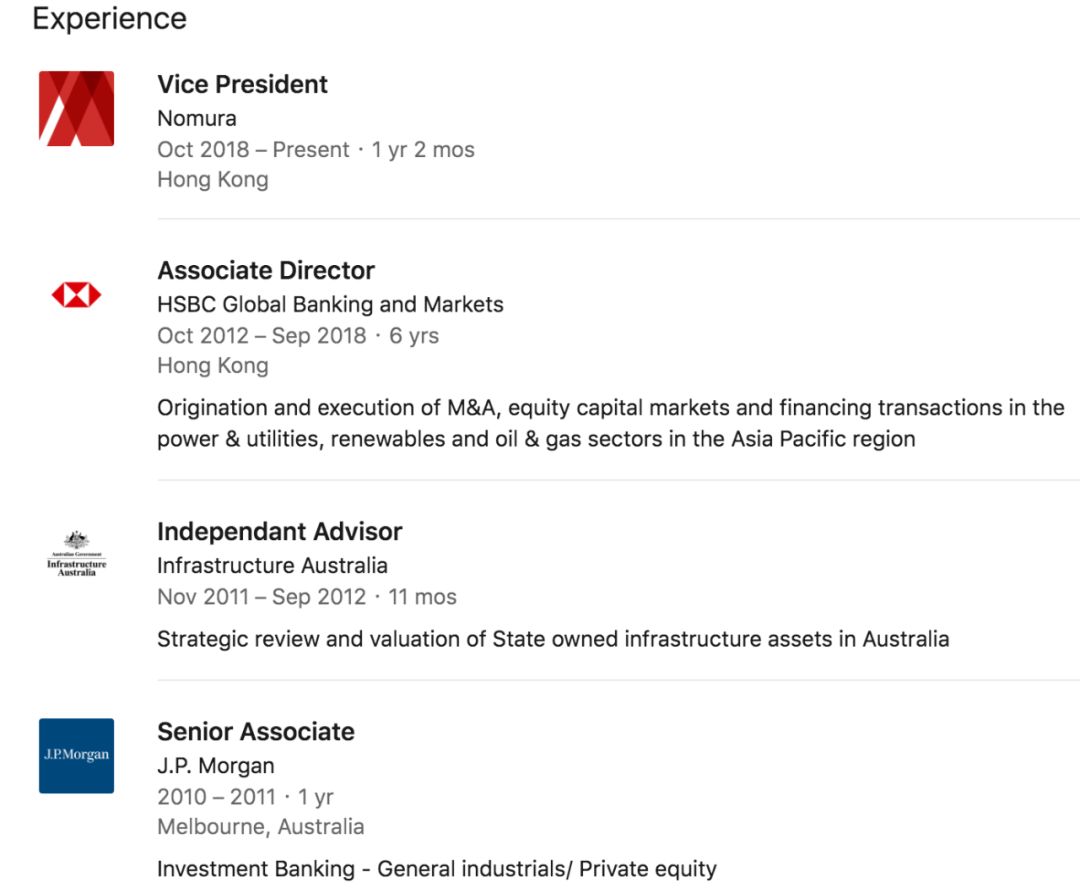Open the Infrastructure Australia company name
Image resolution: width=1080 pixels, height=888 pixels.
click(272, 565)
